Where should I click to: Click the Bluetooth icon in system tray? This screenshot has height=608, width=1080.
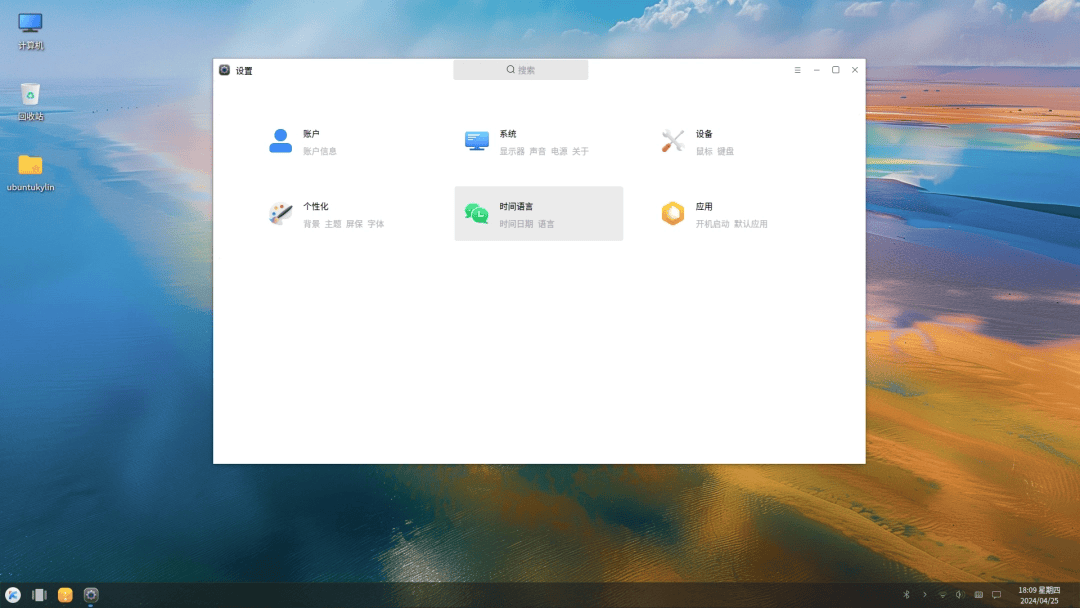(907, 595)
